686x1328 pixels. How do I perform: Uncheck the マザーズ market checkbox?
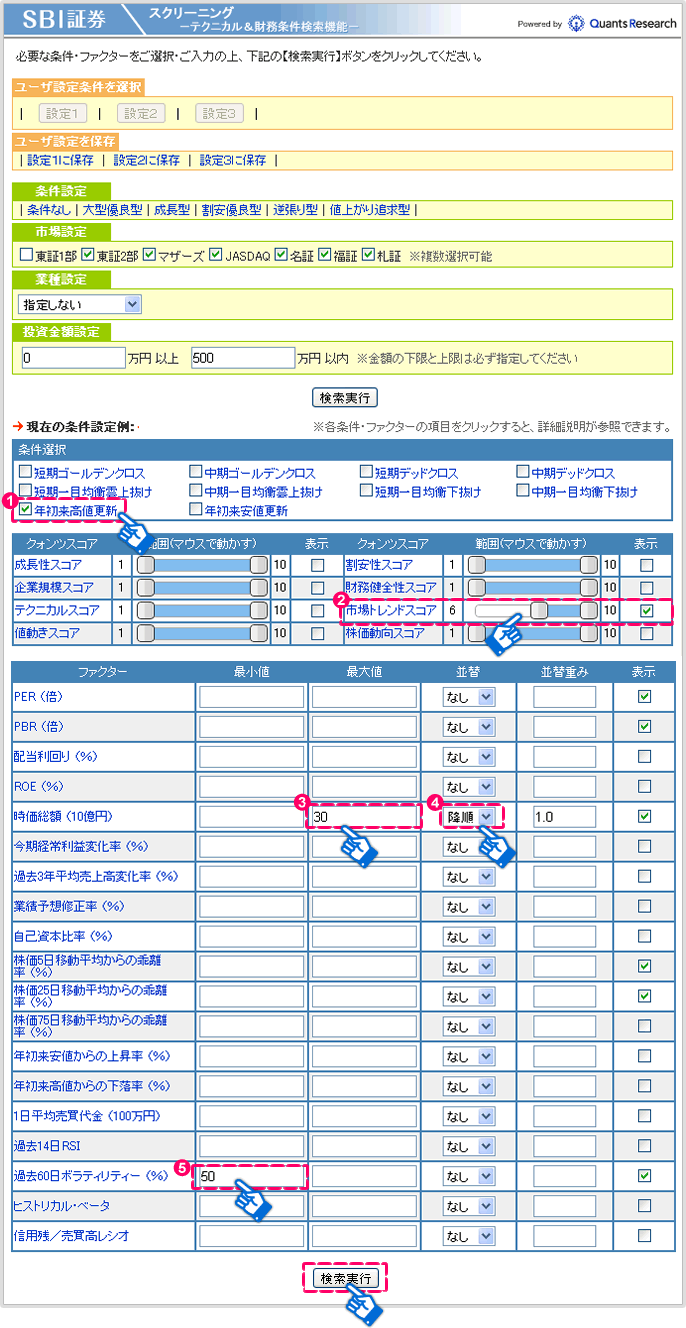tap(150, 255)
